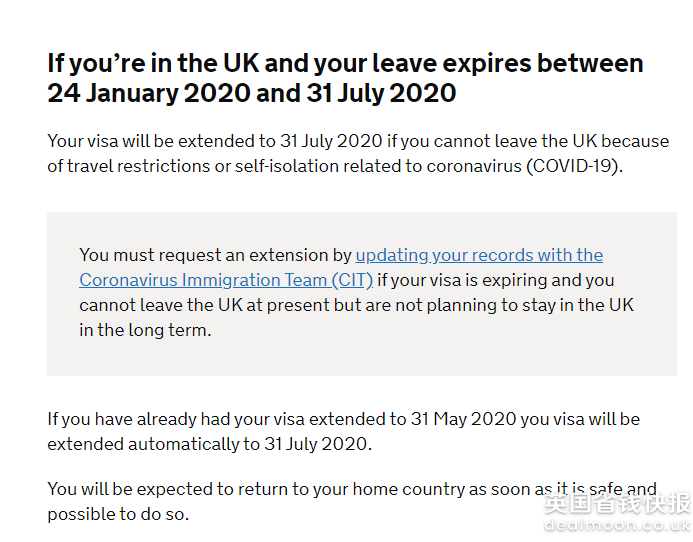This screenshot has height=542, width=693.
Task: Click the 'possible to do so.' line
Action: click(x=118, y=514)
